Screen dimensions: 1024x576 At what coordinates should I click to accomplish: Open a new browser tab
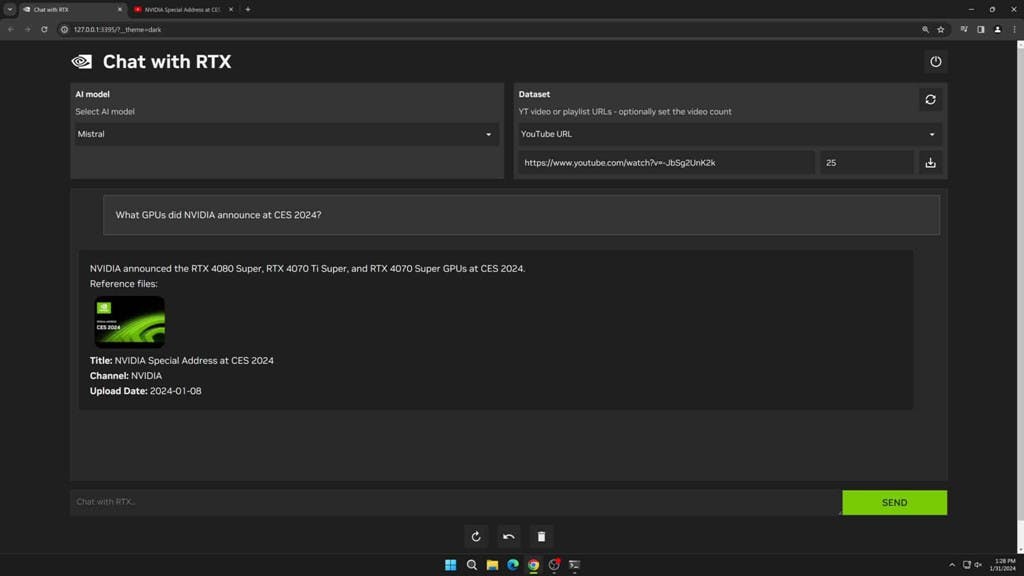[248, 10]
